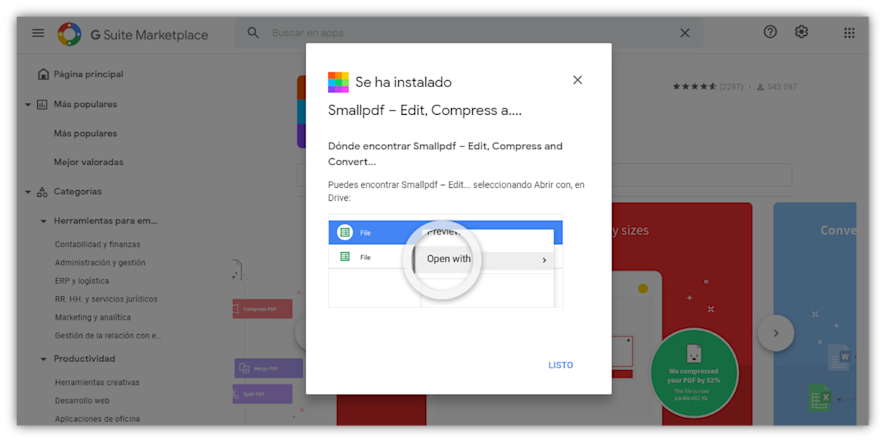Click the chart icon beside Más populares
Viewport: 885px width, 442px height.
[42, 104]
